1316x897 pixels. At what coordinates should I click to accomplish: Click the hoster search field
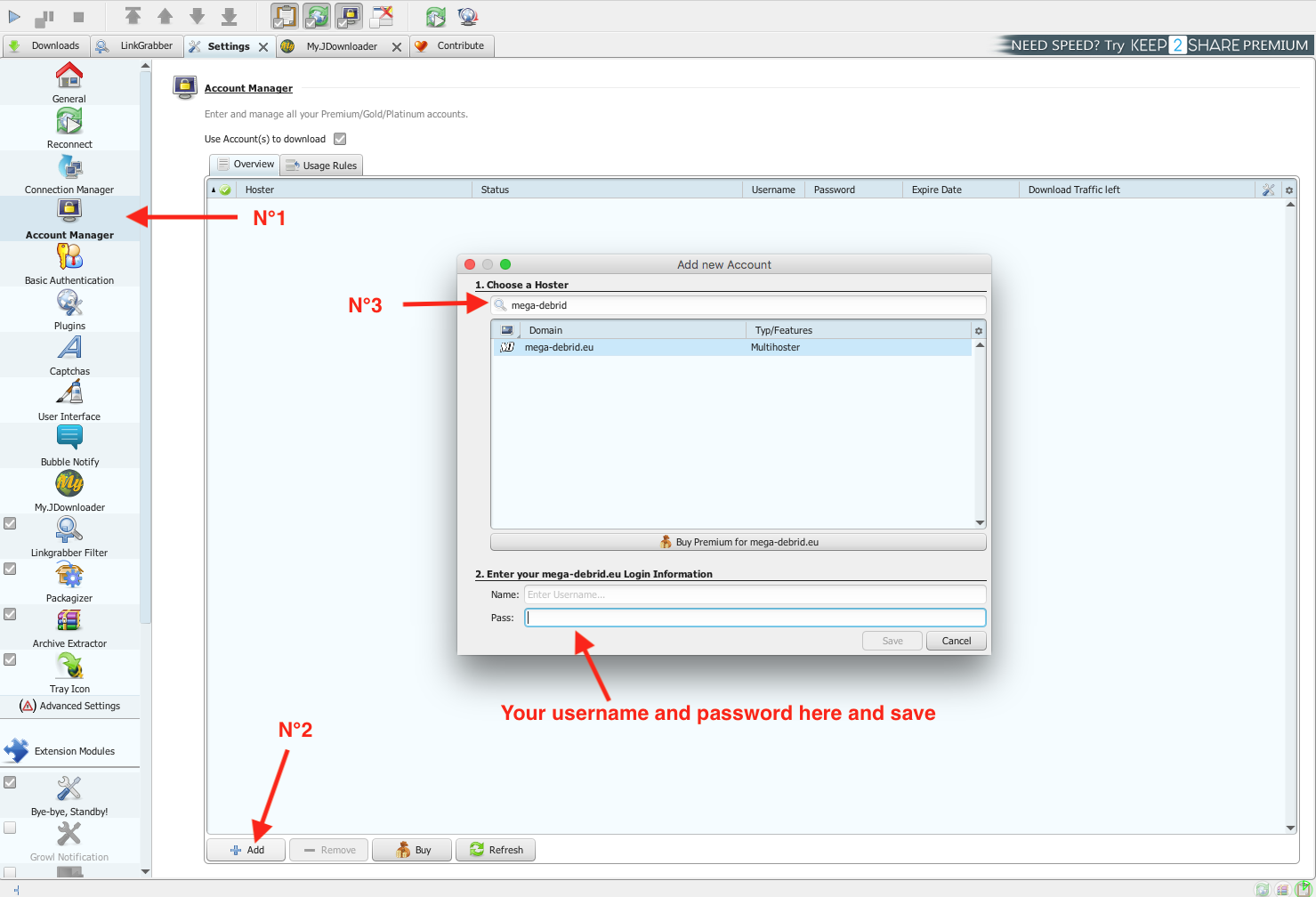click(x=739, y=305)
